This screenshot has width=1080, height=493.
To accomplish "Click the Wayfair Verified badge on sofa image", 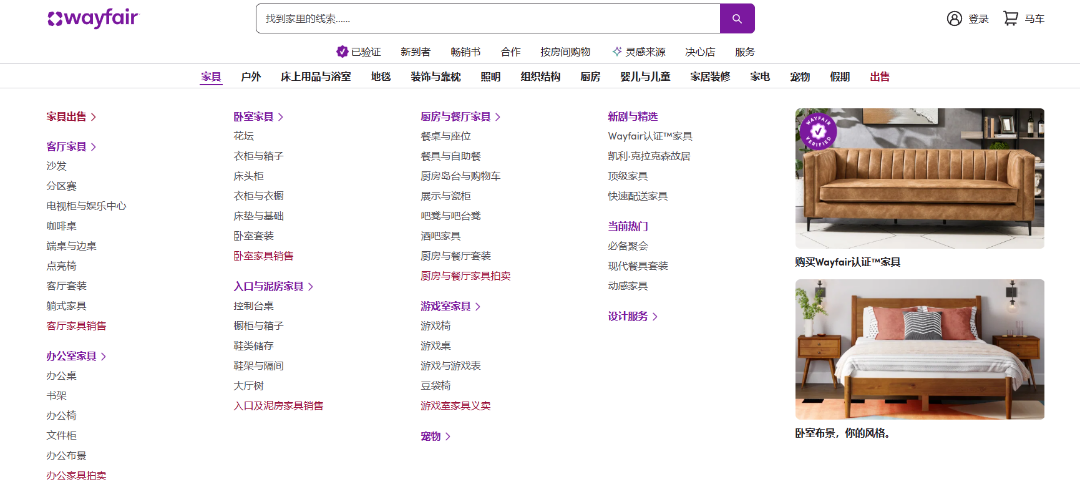I will (x=817, y=130).
